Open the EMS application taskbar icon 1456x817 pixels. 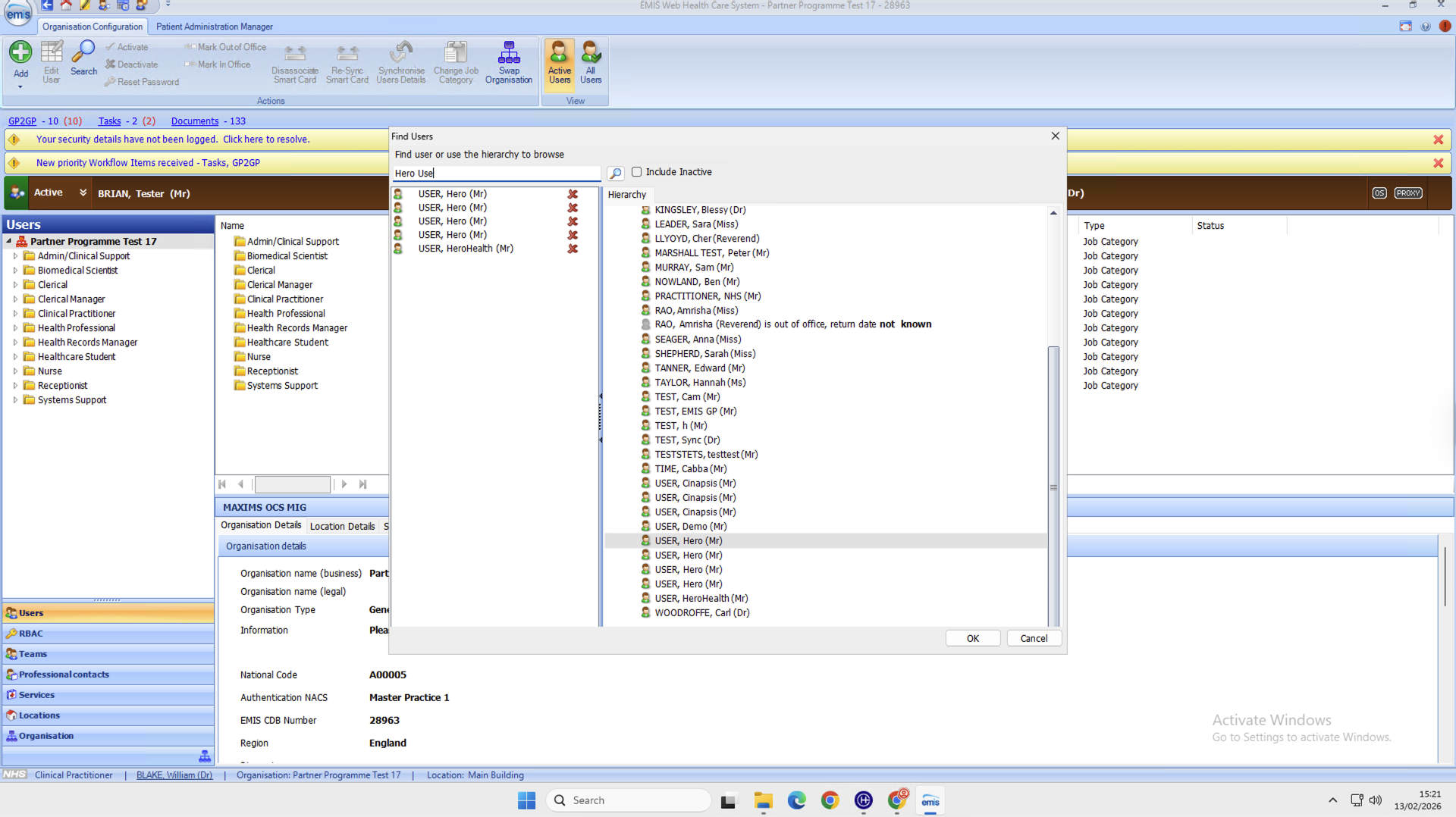coord(930,801)
